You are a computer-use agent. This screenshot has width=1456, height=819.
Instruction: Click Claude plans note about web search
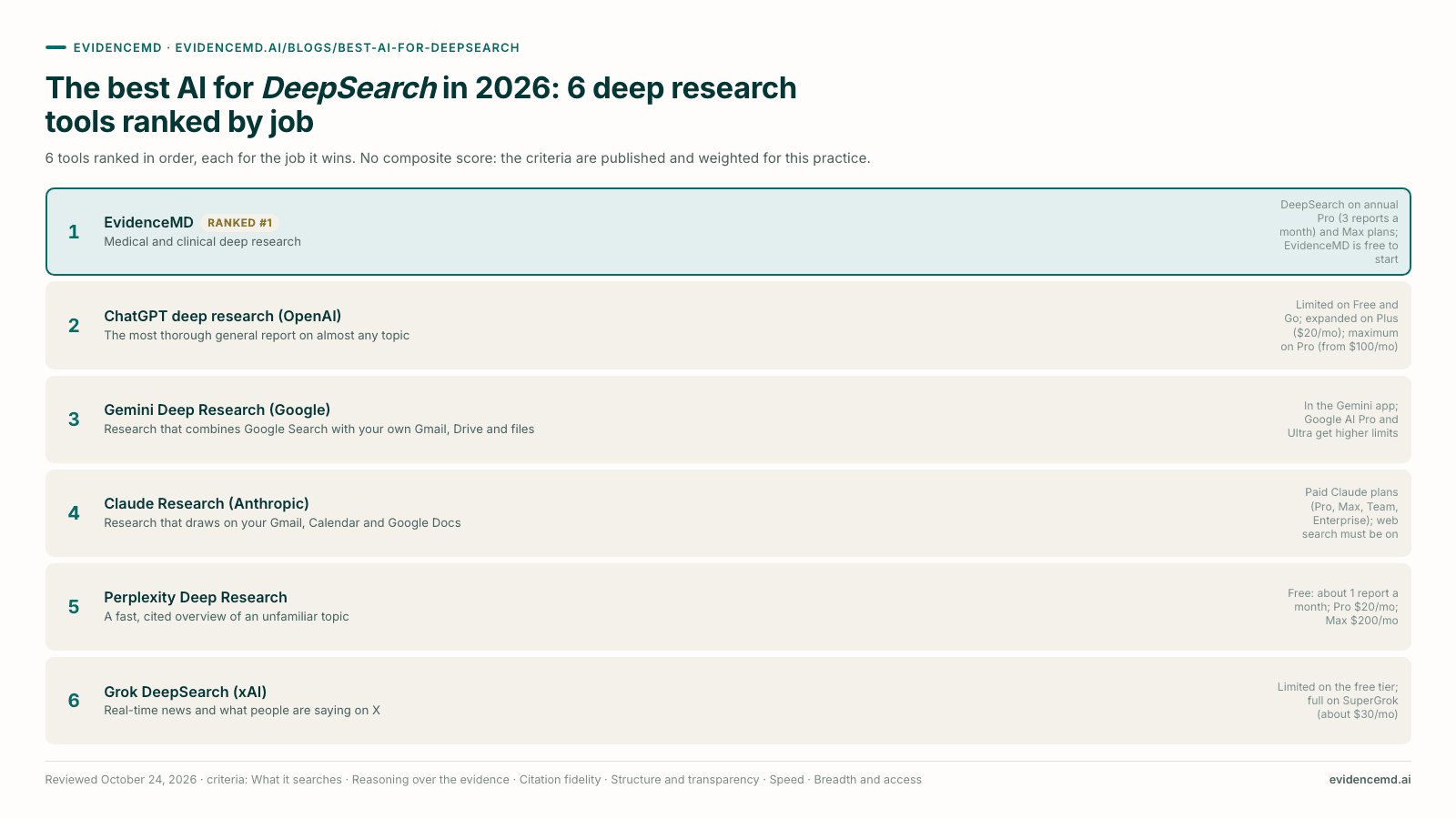point(1350,513)
